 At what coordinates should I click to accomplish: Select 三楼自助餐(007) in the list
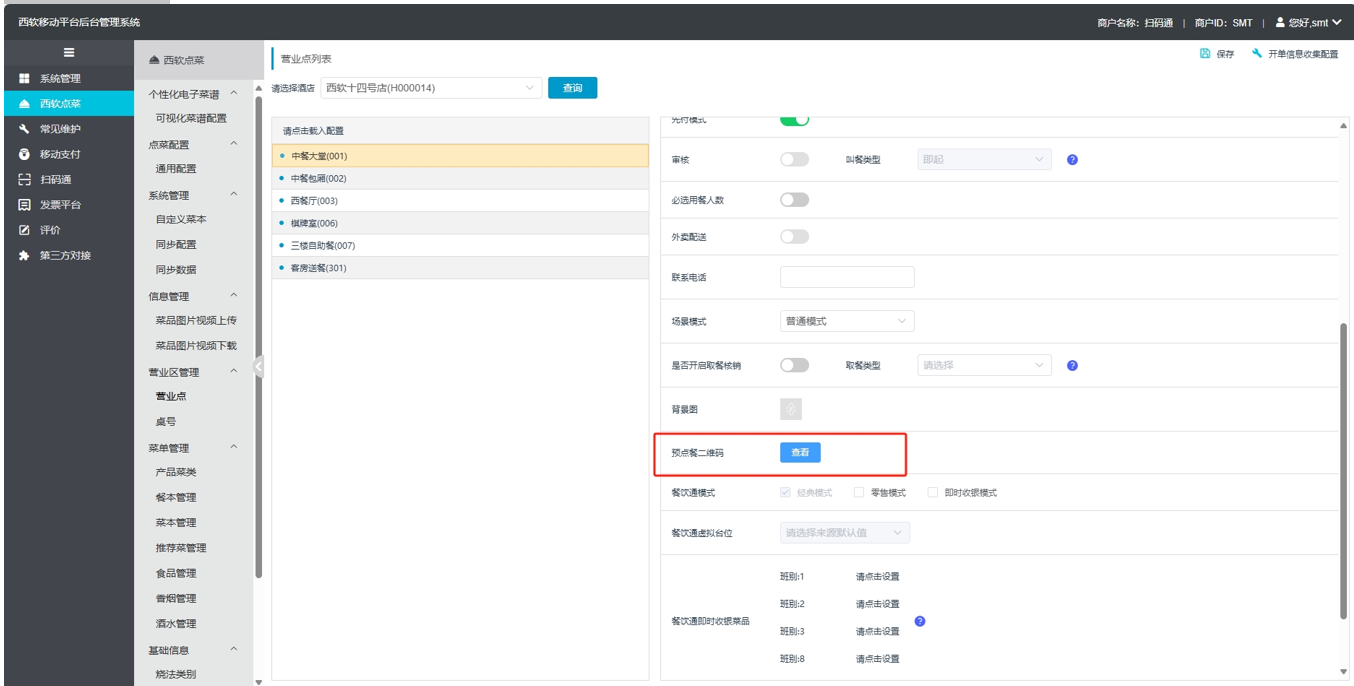point(460,245)
